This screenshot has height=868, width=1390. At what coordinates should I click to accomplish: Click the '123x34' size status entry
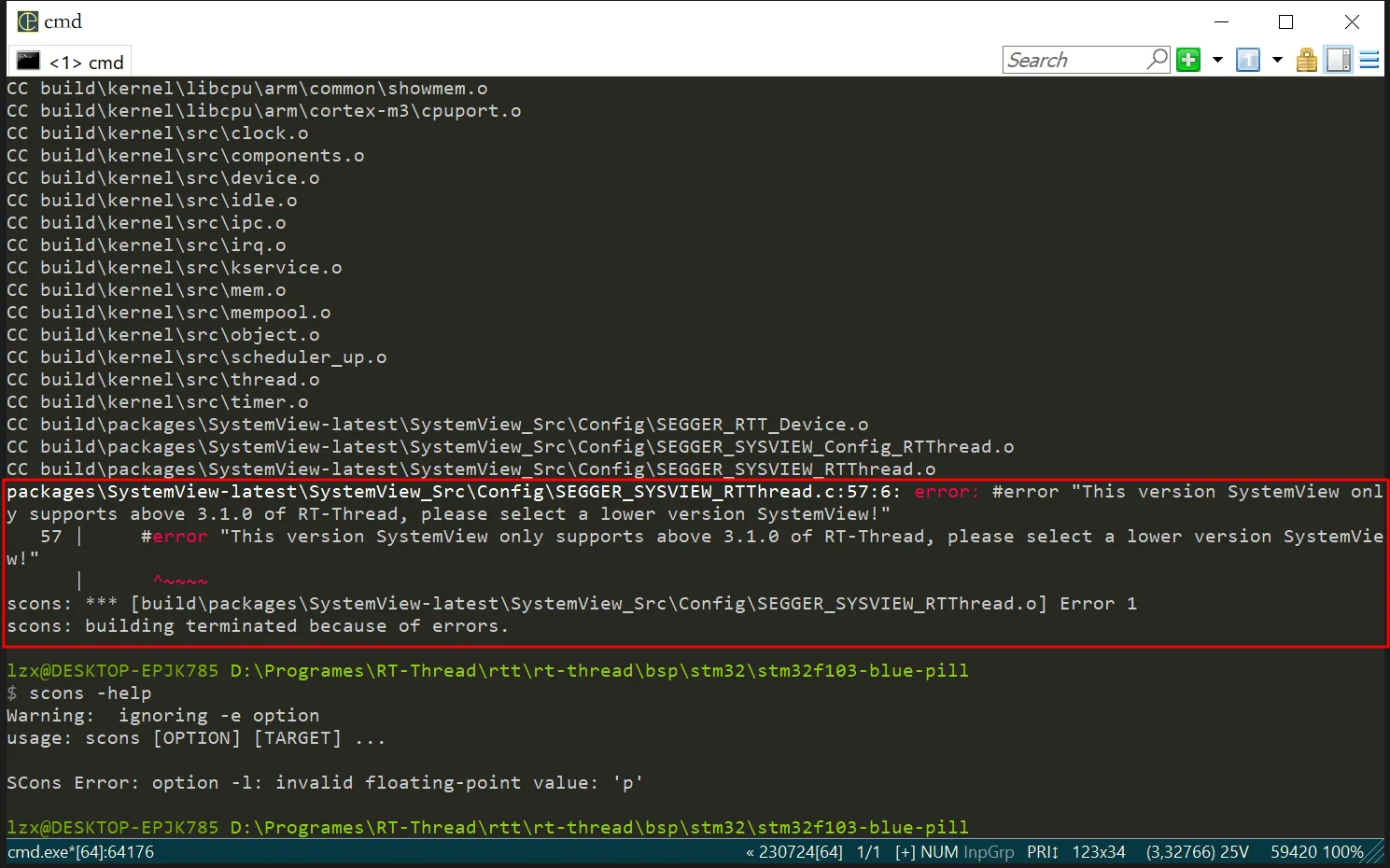[x=1099, y=852]
